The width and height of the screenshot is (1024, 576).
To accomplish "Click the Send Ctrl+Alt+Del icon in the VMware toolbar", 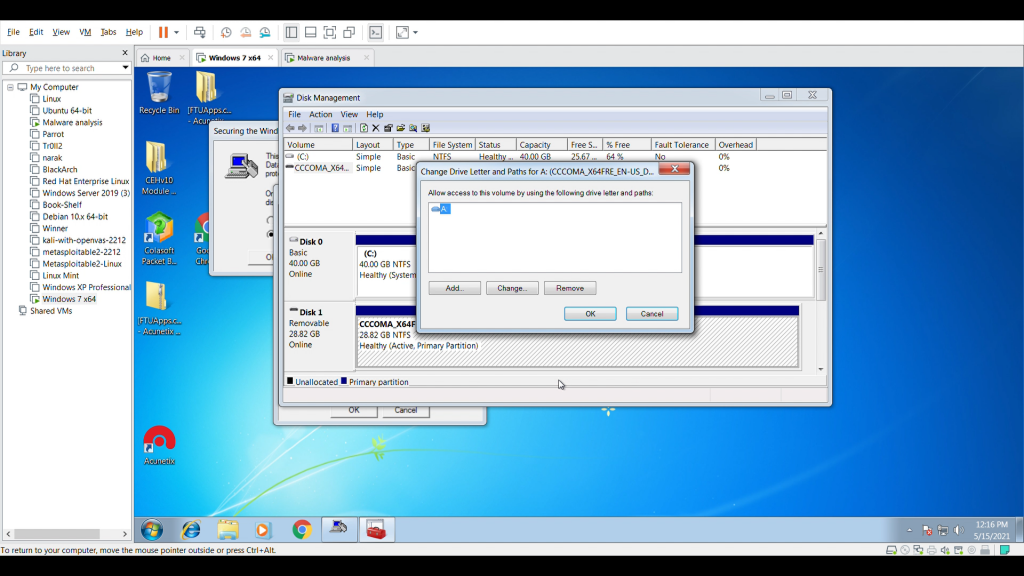I will pos(200,32).
